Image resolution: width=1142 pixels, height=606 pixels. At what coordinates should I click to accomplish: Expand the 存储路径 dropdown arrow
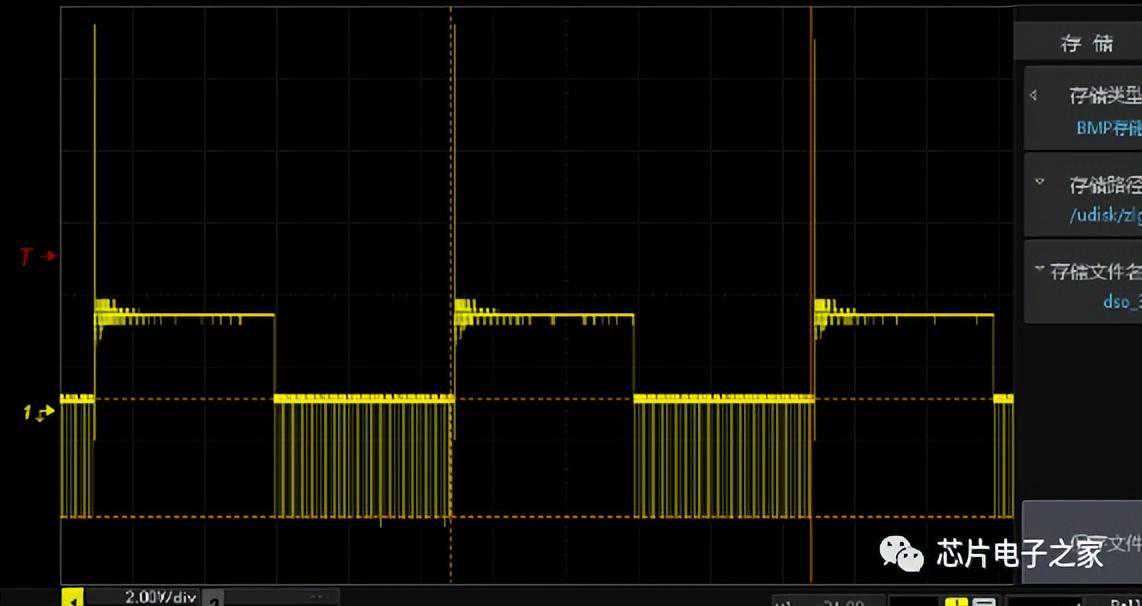(1040, 183)
